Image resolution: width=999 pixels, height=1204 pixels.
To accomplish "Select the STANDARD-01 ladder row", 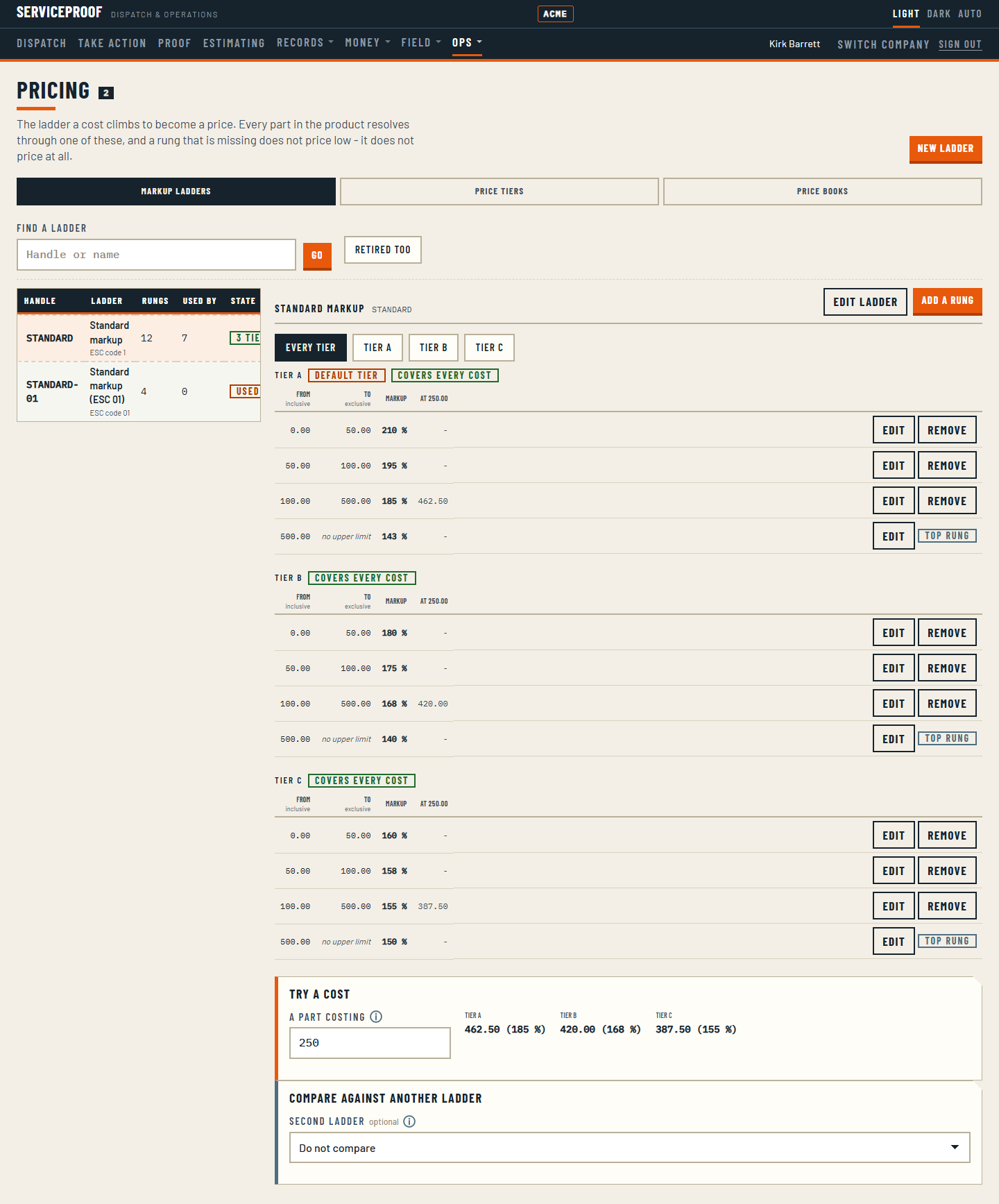I will coord(139,391).
